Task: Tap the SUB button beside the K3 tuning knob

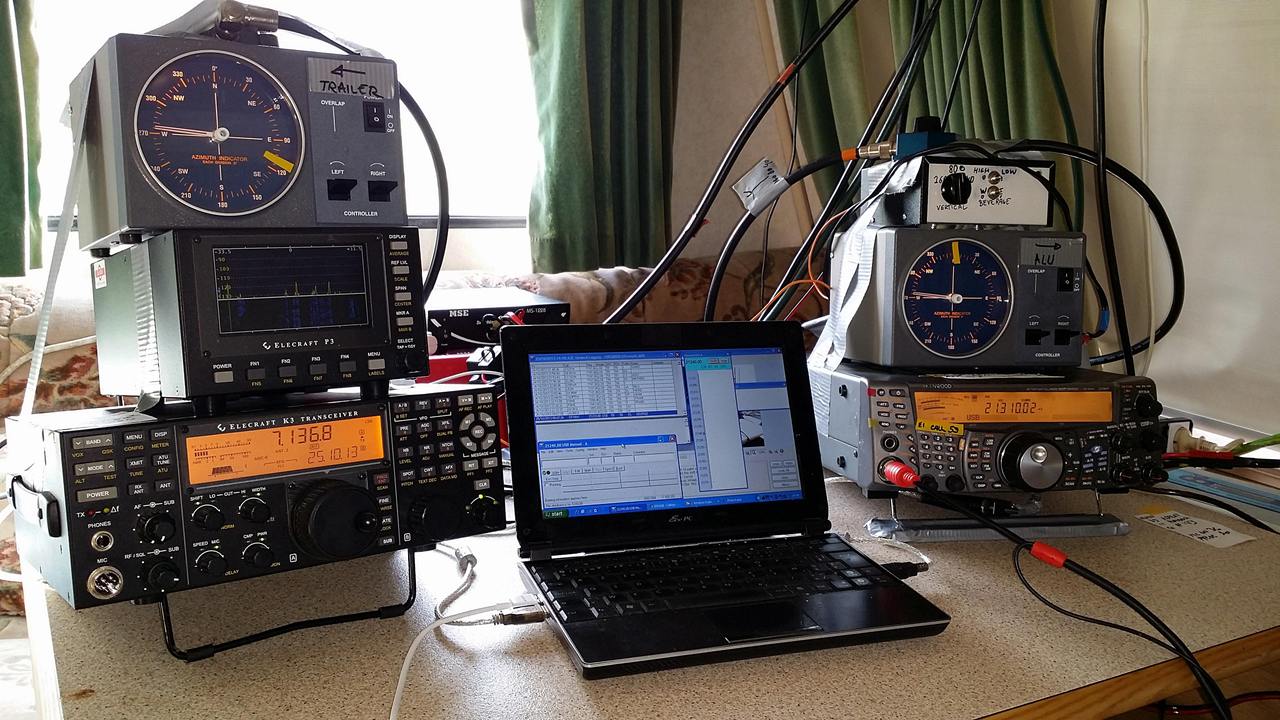Action: [387, 541]
